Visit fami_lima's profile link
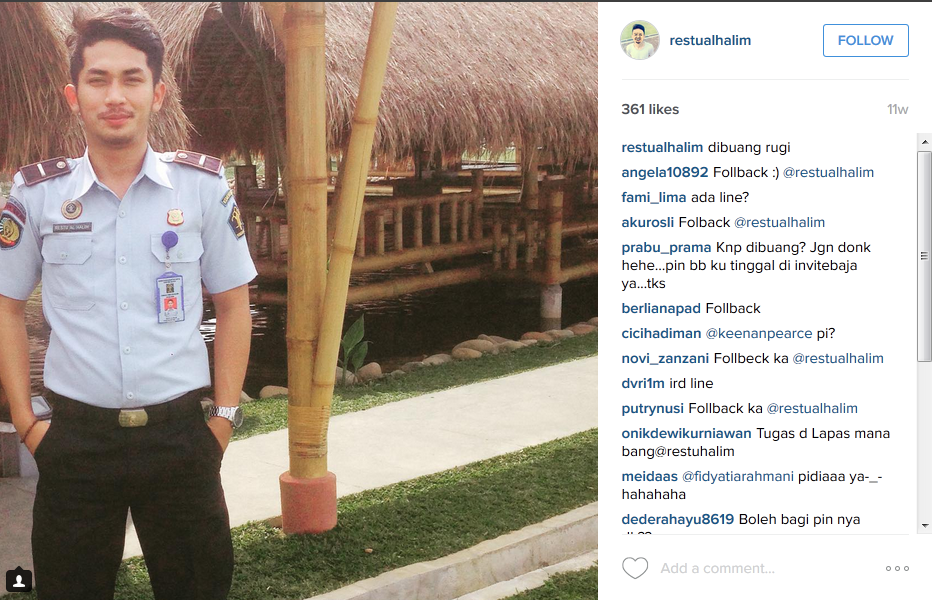Viewport: 932px width, 600px height. point(654,197)
